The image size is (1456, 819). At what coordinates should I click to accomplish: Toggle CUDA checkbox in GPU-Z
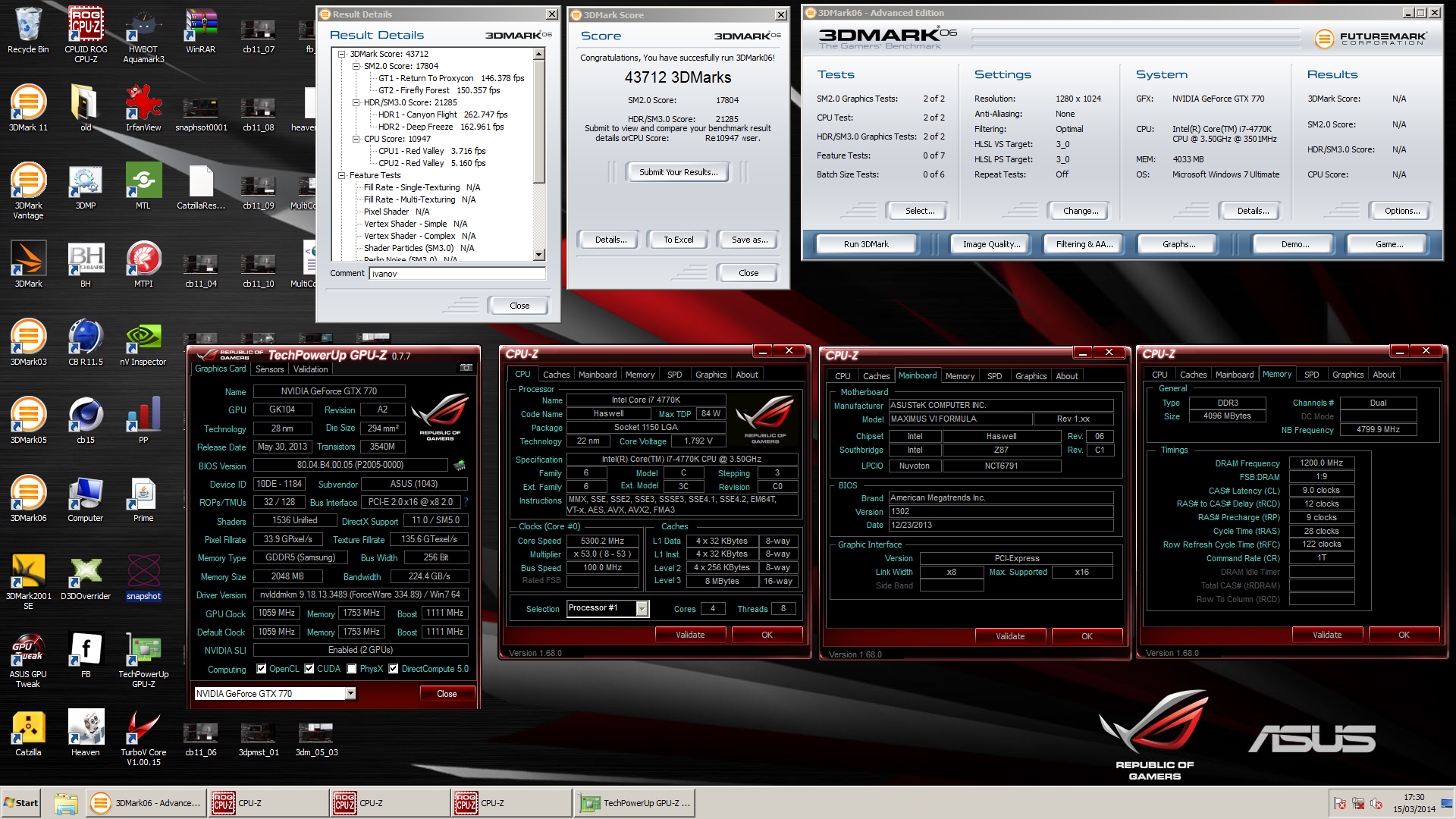(309, 669)
